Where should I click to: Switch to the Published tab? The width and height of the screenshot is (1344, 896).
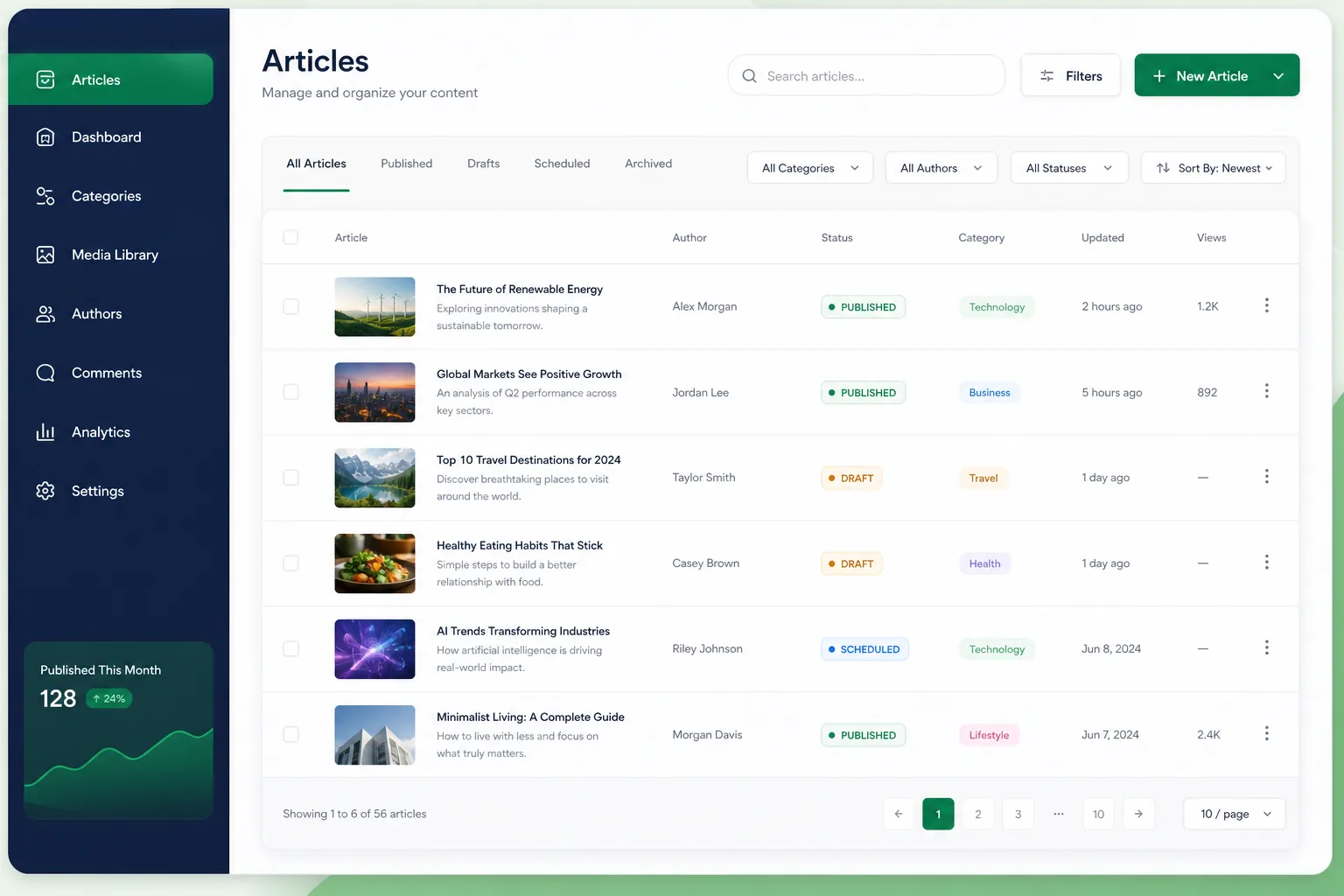point(407,164)
